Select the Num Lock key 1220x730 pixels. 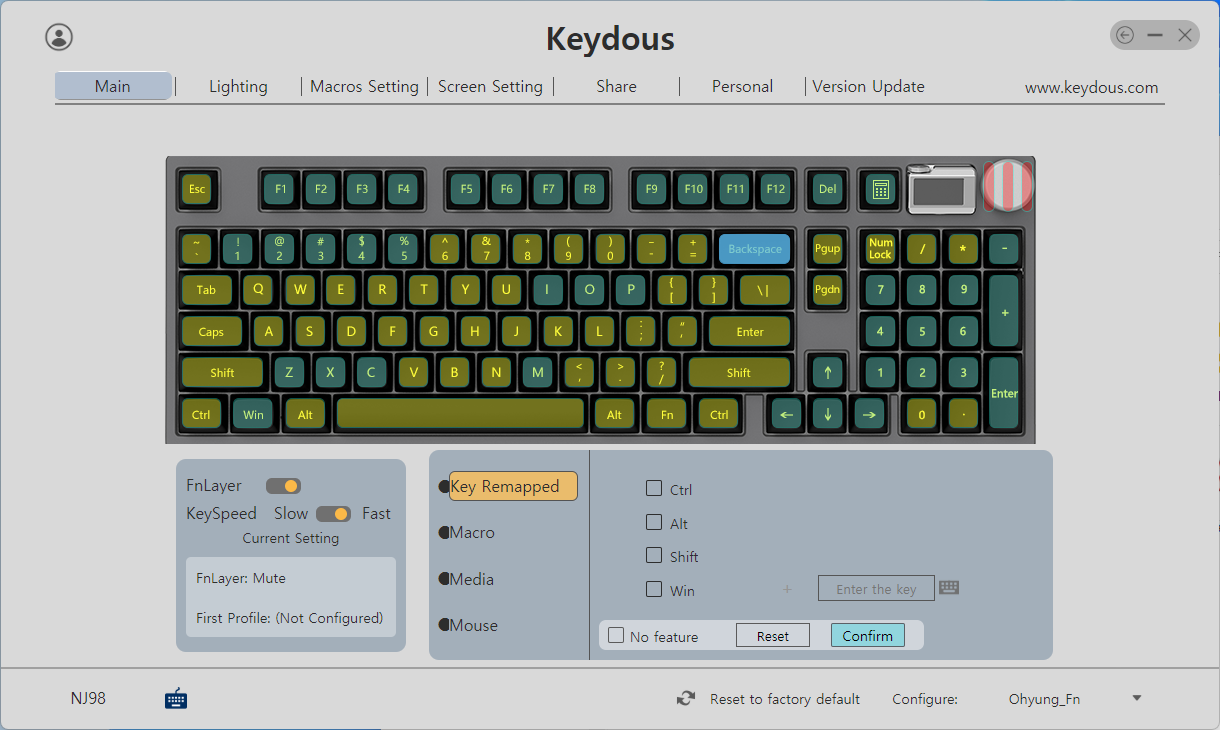[x=880, y=249]
